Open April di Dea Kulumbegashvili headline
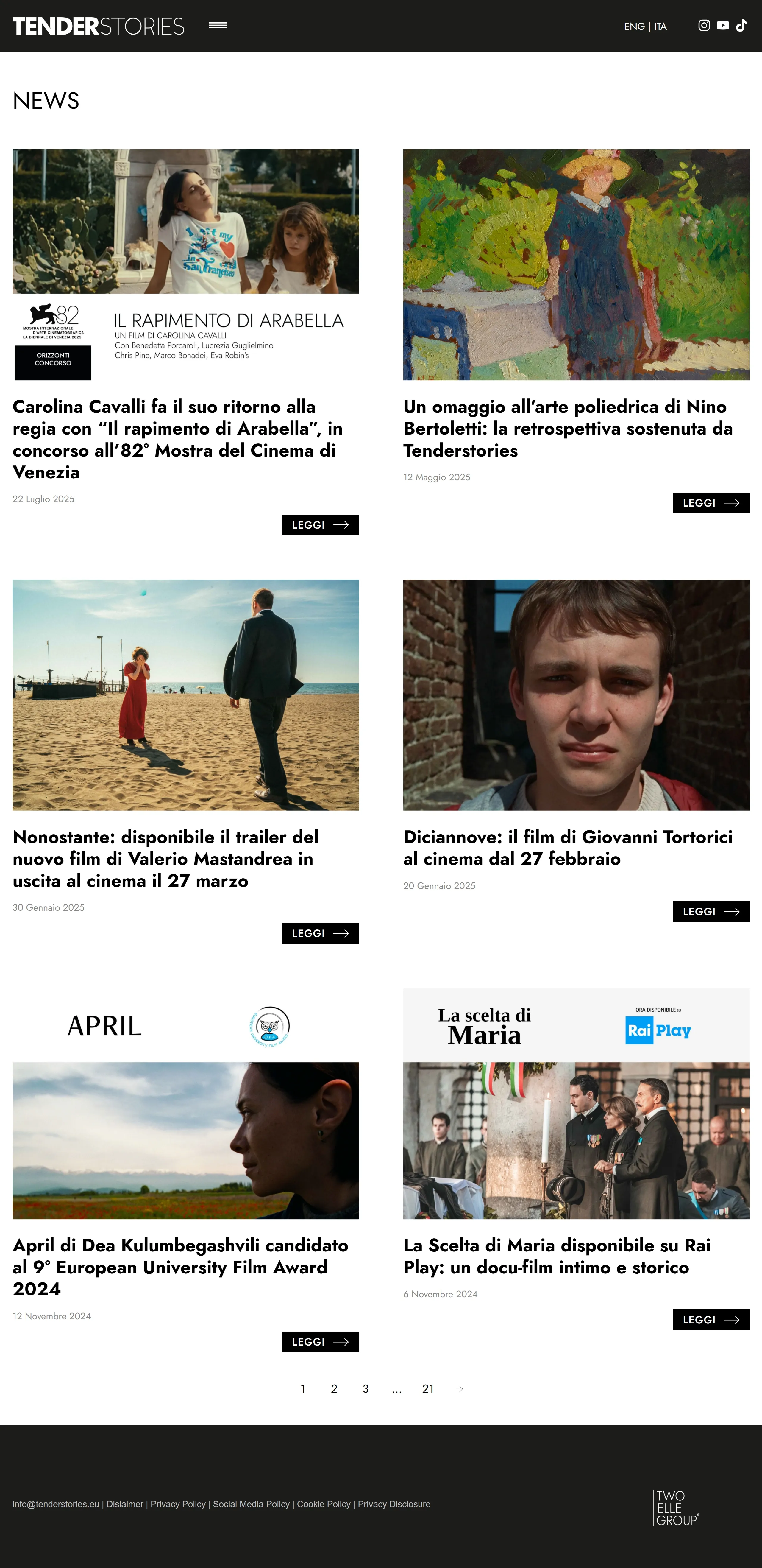Viewport: 762px width, 1568px height. click(181, 1267)
